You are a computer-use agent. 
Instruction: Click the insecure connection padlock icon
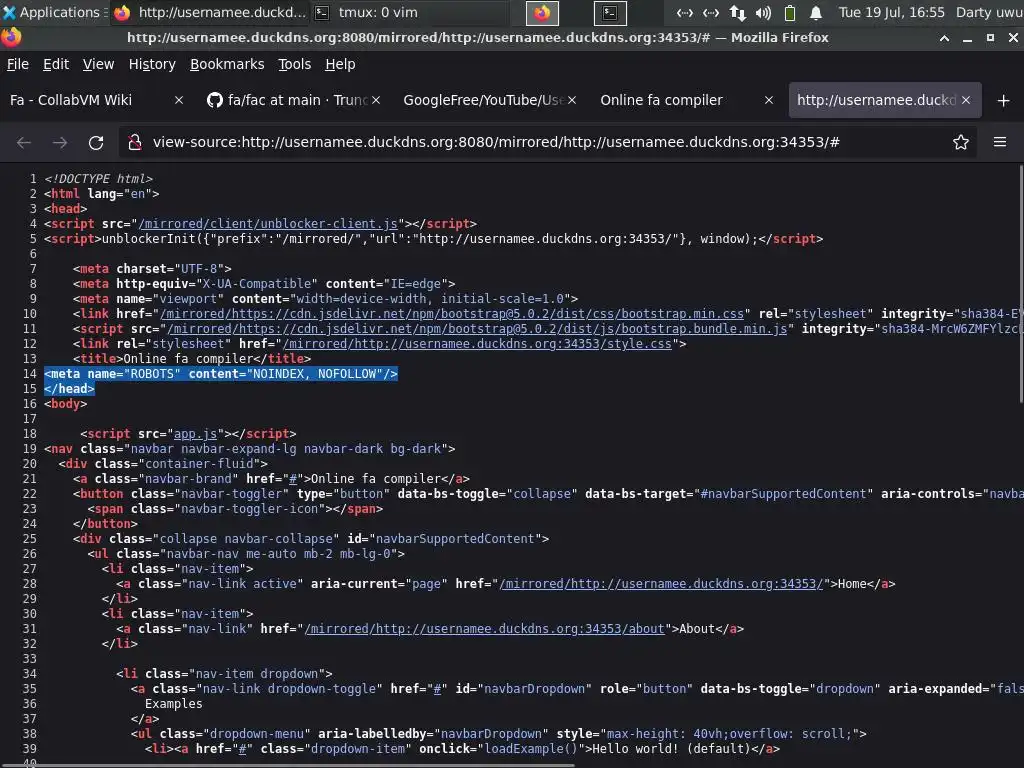(135, 142)
